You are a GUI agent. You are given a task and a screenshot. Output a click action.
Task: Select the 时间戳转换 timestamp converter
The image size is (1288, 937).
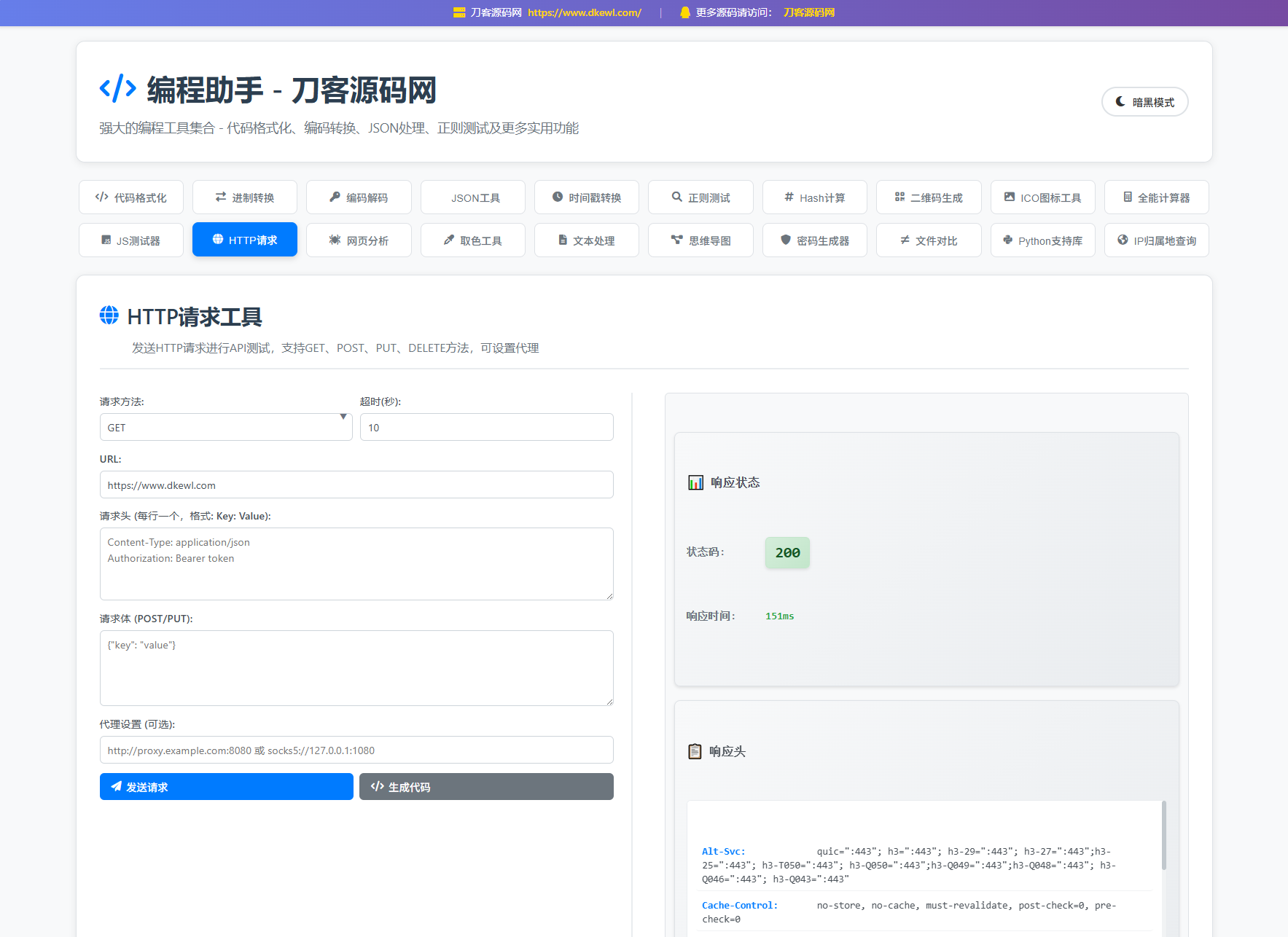pyautogui.click(x=586, y=197)
